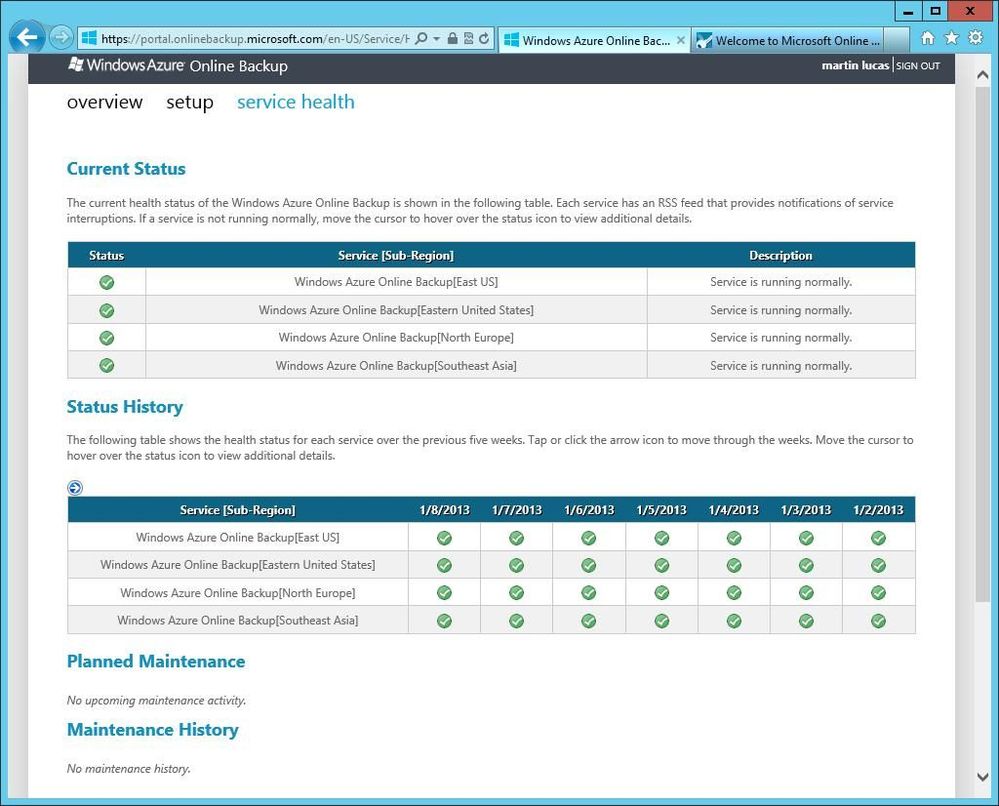Screen dimensions: 999x806
Task: Open browser Tools gear icon
Action: (975, 38)
